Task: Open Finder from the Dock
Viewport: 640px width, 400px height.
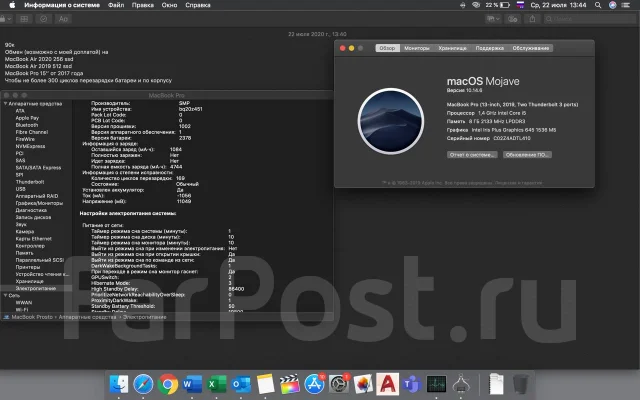Action: pyautogui.click(x=119, y=384)
